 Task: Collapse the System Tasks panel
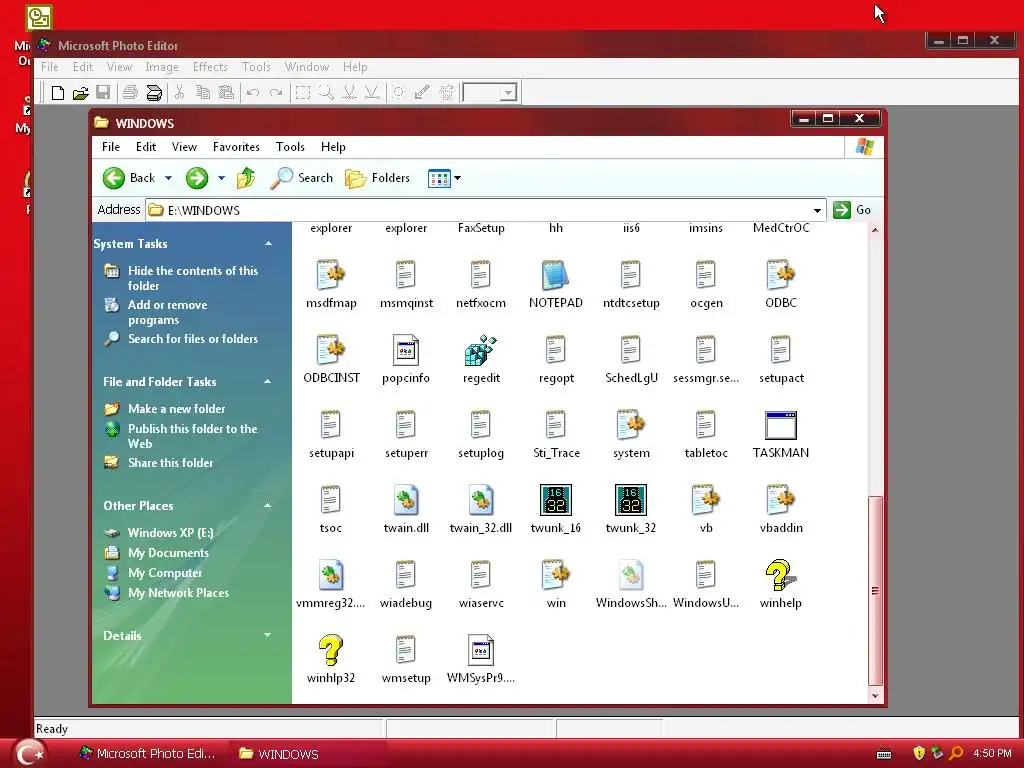[268, 244]
